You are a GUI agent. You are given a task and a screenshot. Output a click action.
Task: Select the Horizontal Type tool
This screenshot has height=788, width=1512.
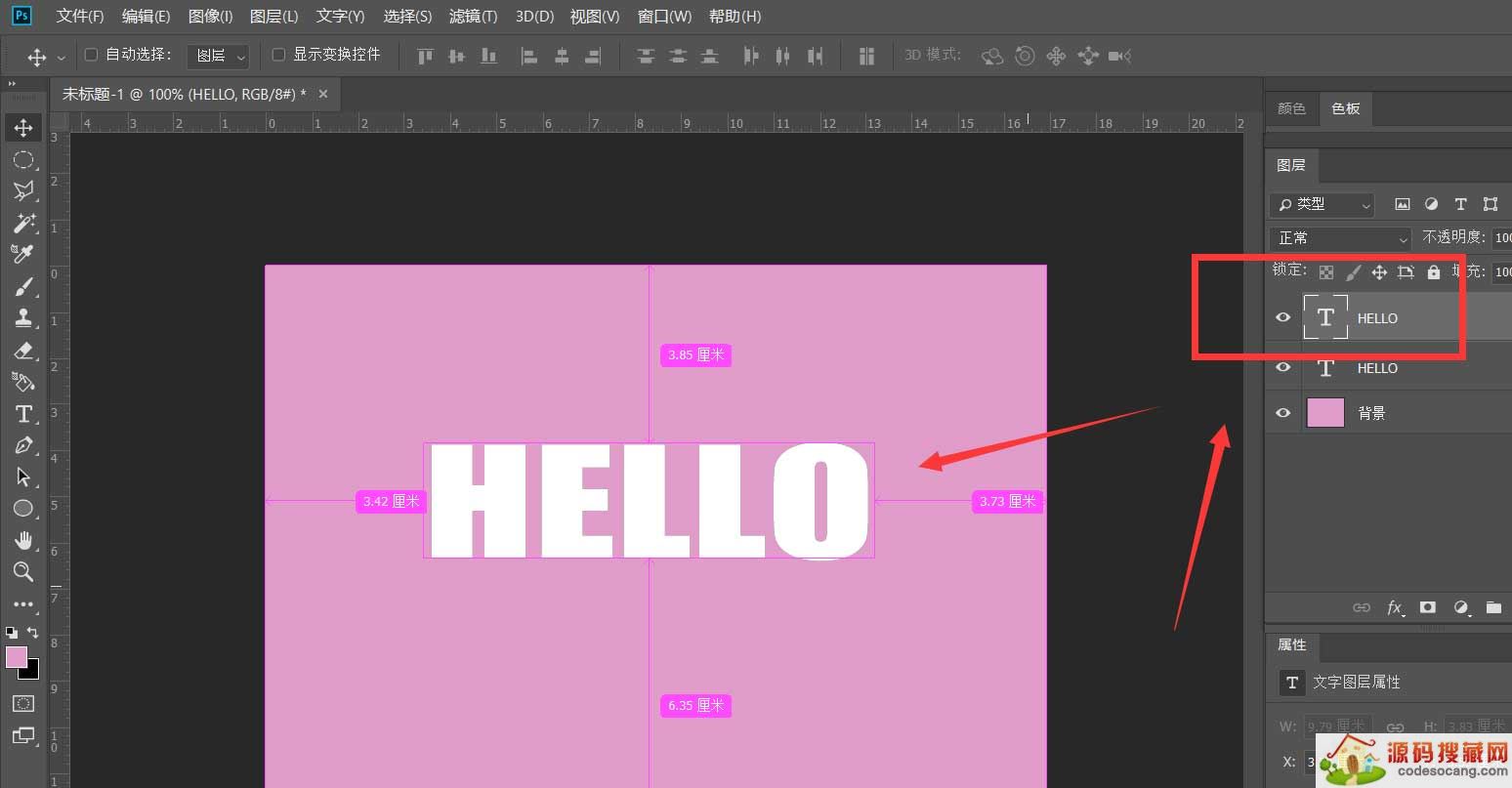23,414
